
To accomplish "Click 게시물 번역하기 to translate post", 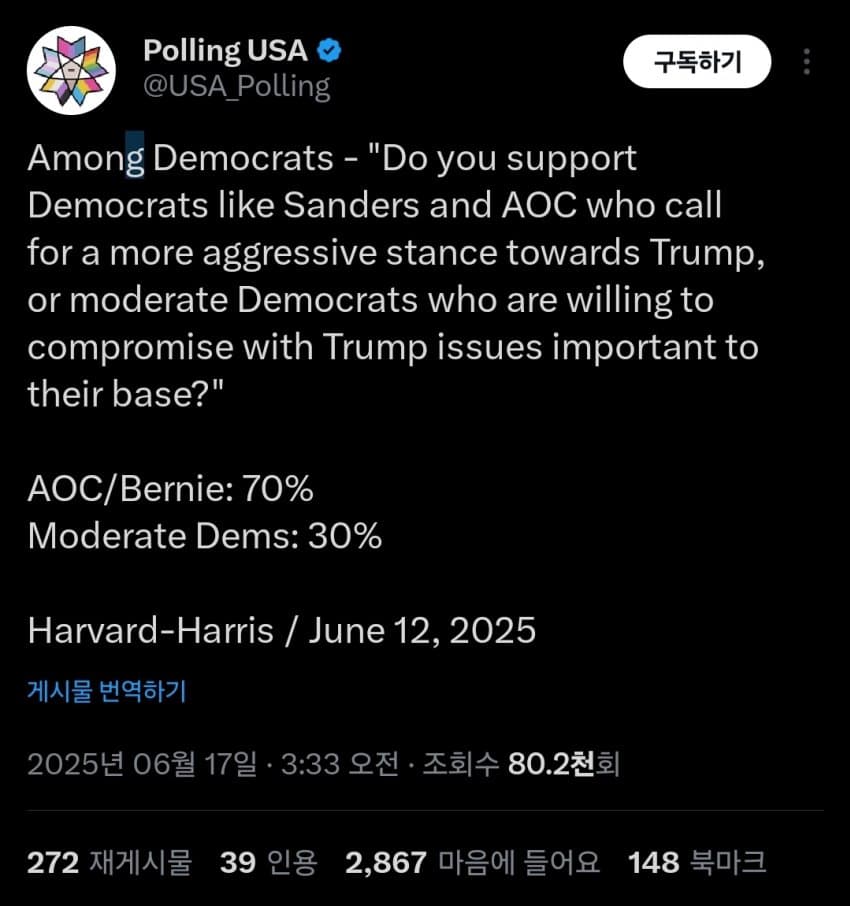I will [107, 690].
